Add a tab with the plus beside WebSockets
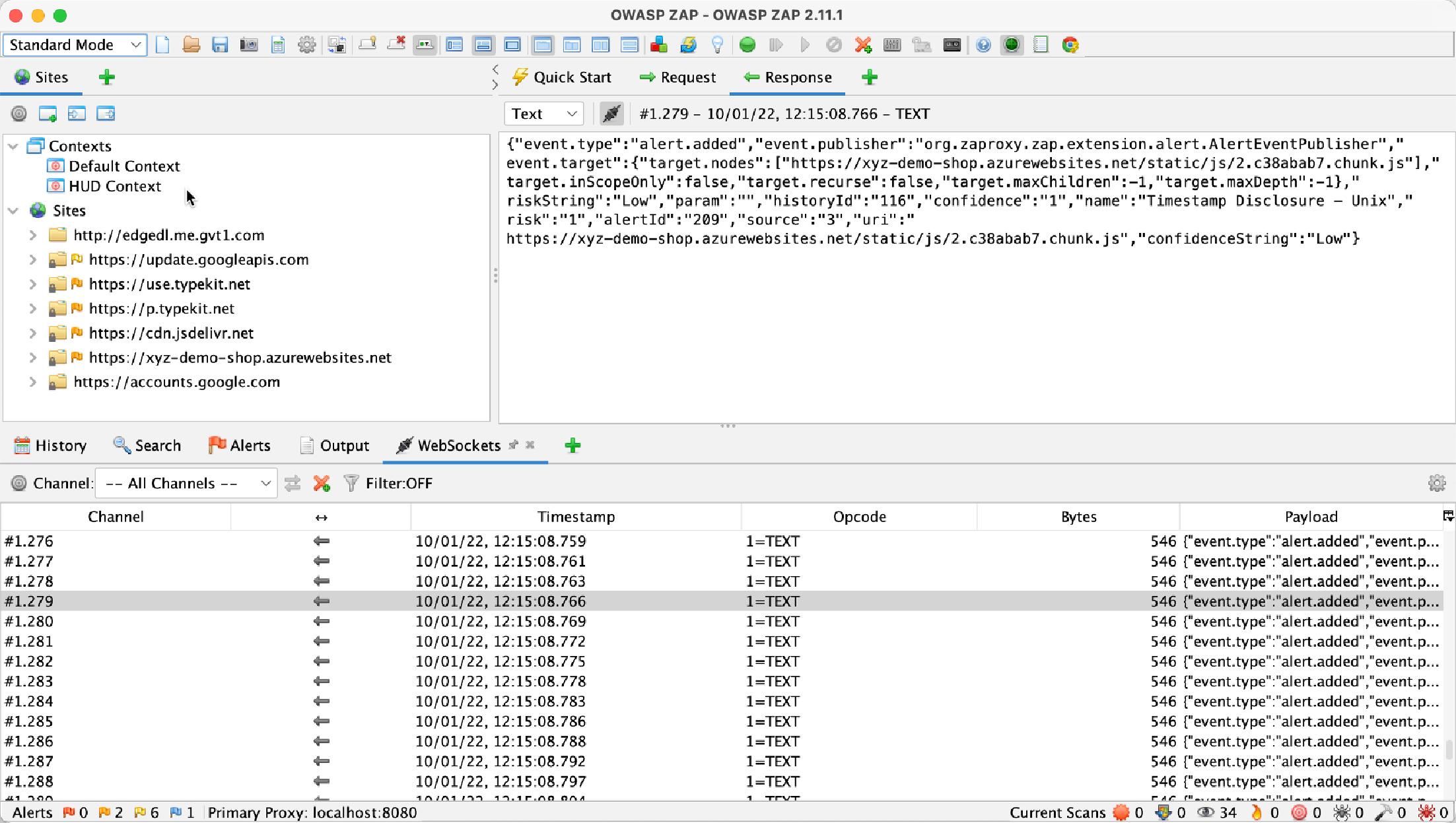The width and height of the screenshot is (1456, 823). pos(572,445)
